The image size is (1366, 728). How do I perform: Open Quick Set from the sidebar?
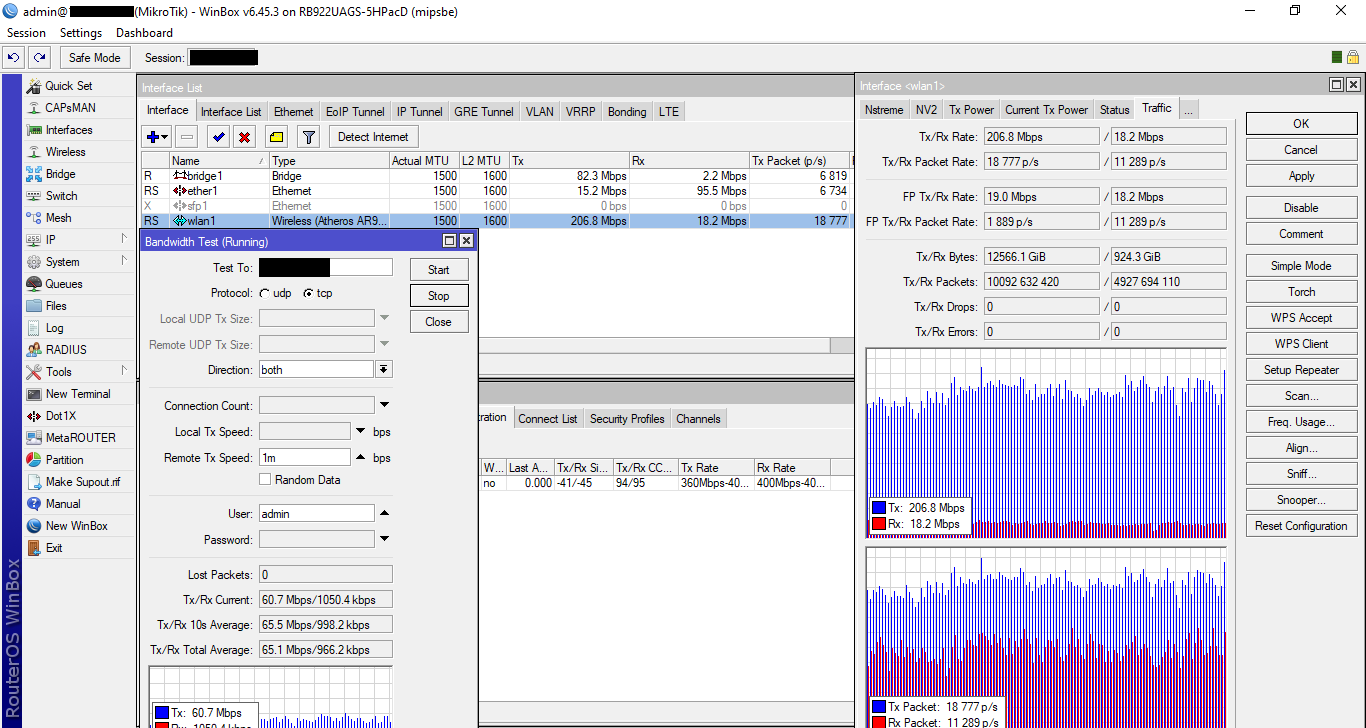click(x=68, y=86)
